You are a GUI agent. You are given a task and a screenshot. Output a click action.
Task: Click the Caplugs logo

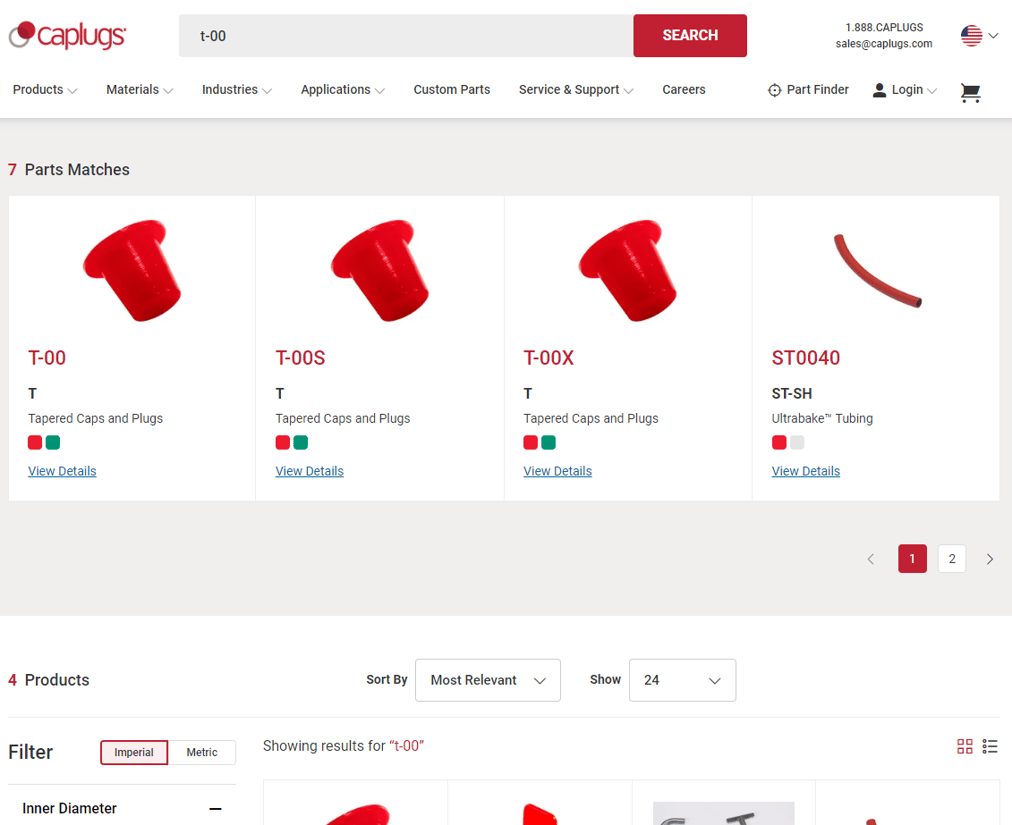click(67, 36)
